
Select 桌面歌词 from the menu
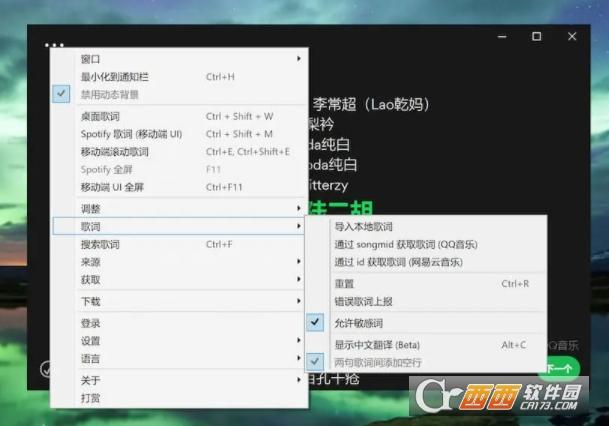100,116
